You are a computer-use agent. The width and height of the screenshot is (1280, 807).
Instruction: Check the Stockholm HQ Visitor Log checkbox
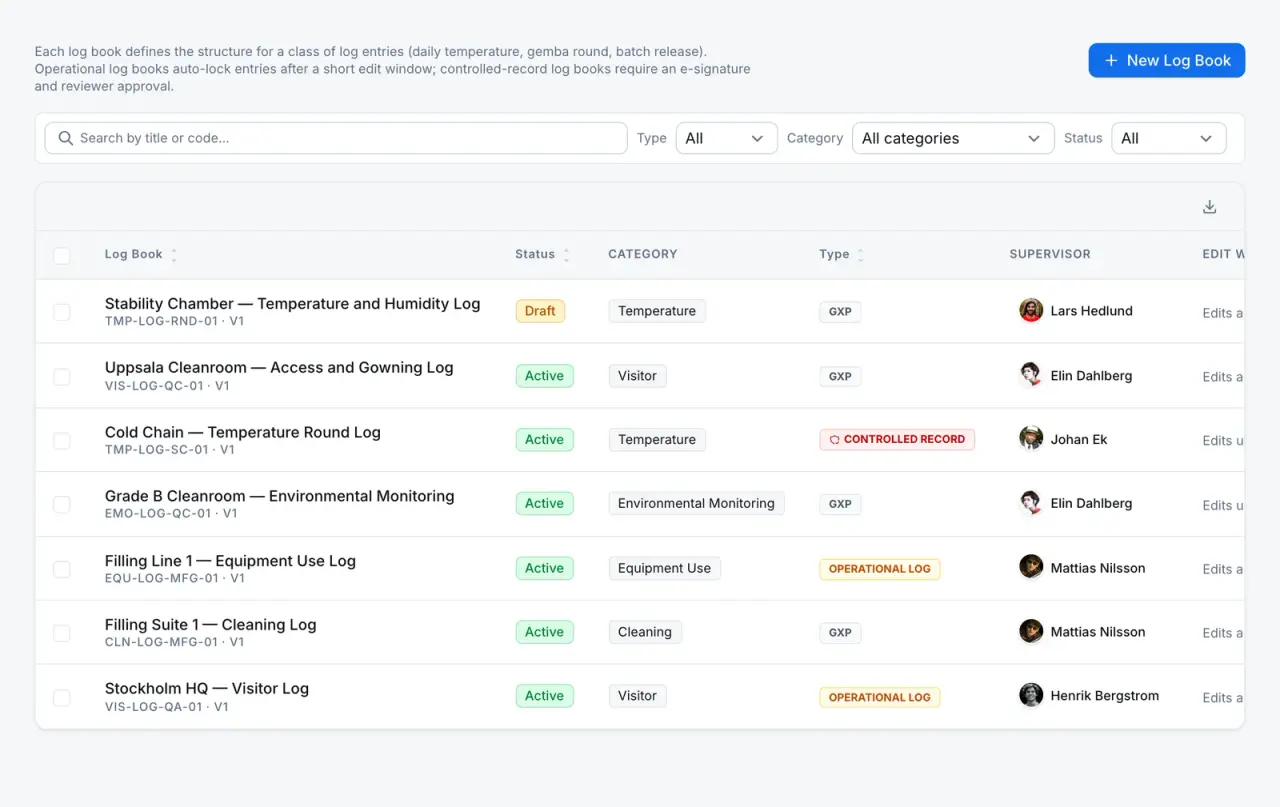62,698
